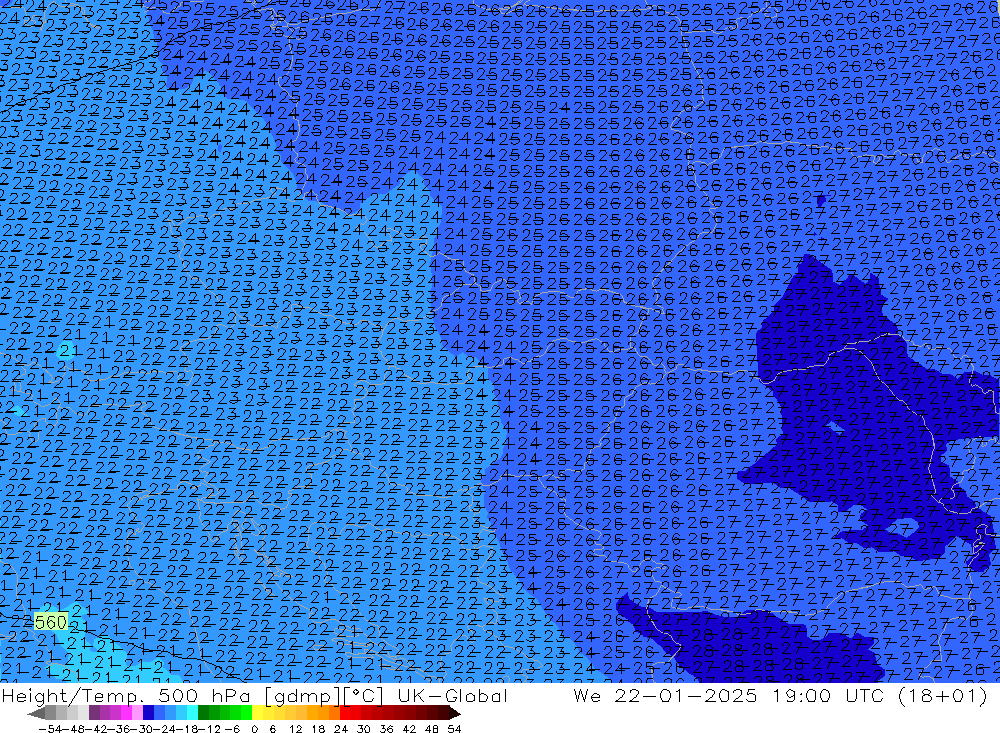Select the 500 hPa level text
This screenshot has height=733, width=1000.
click(x=203, y=696)
